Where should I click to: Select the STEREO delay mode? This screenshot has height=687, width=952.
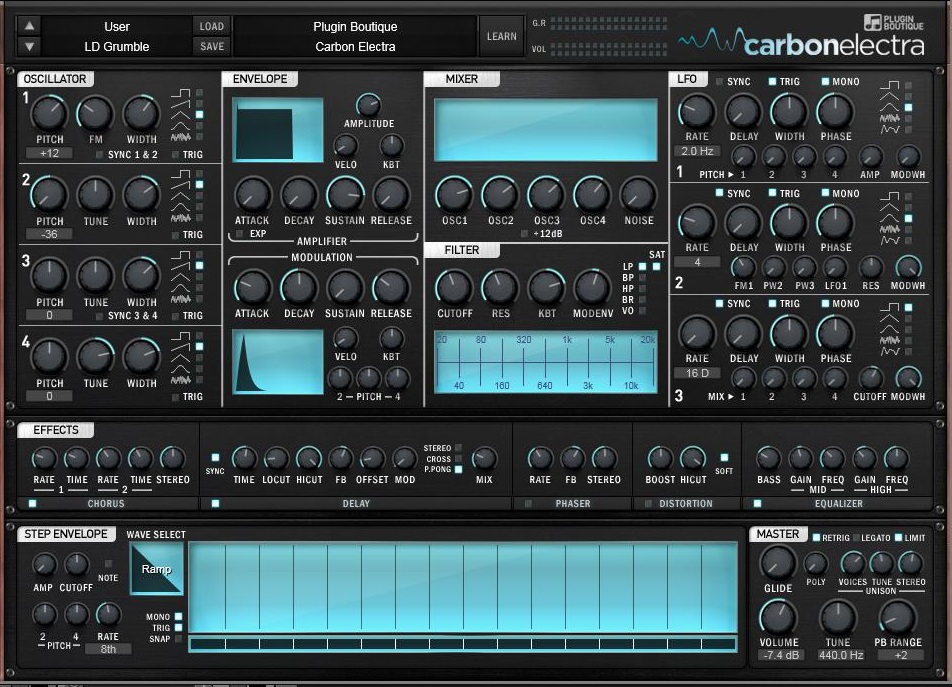pyautogui.click(x=458, y=448)
